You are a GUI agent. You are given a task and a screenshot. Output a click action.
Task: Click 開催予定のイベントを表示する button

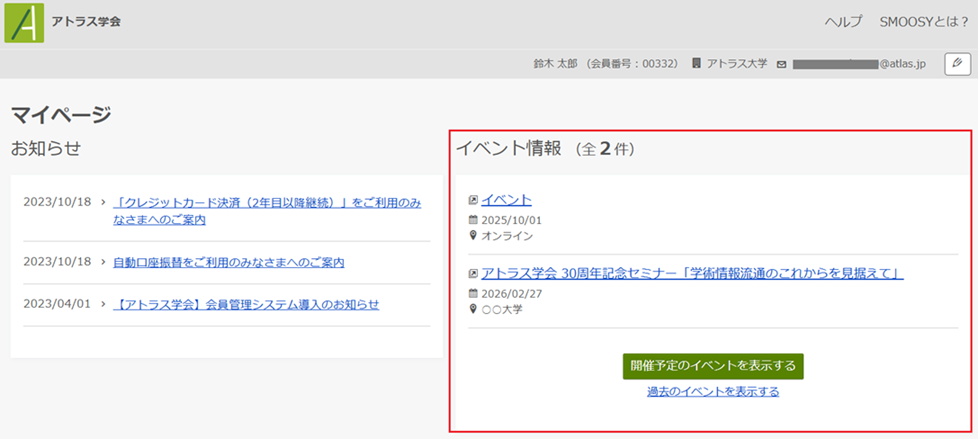(713, 366)
